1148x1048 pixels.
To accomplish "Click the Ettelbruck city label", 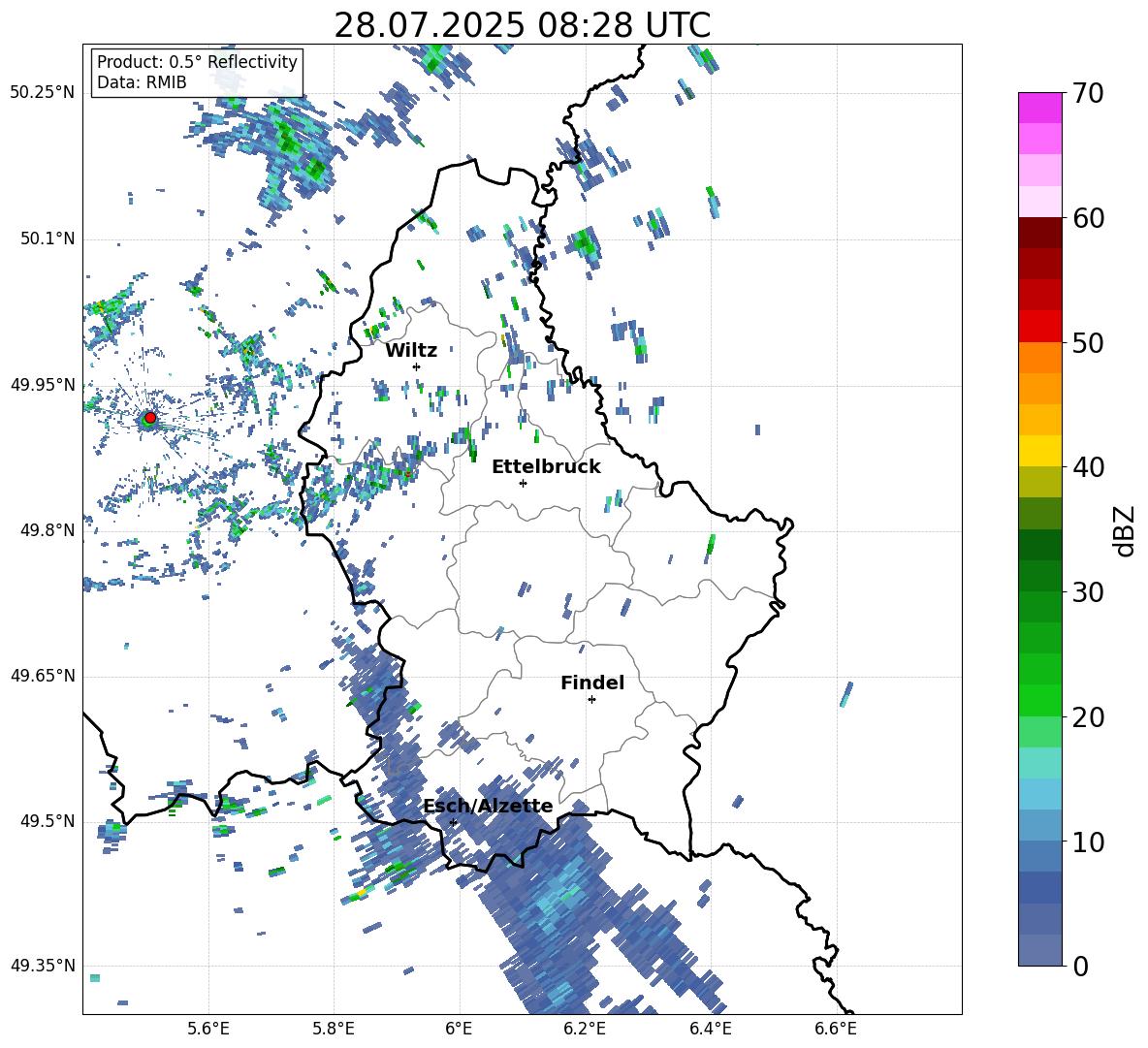I will [x=546, y=467].
